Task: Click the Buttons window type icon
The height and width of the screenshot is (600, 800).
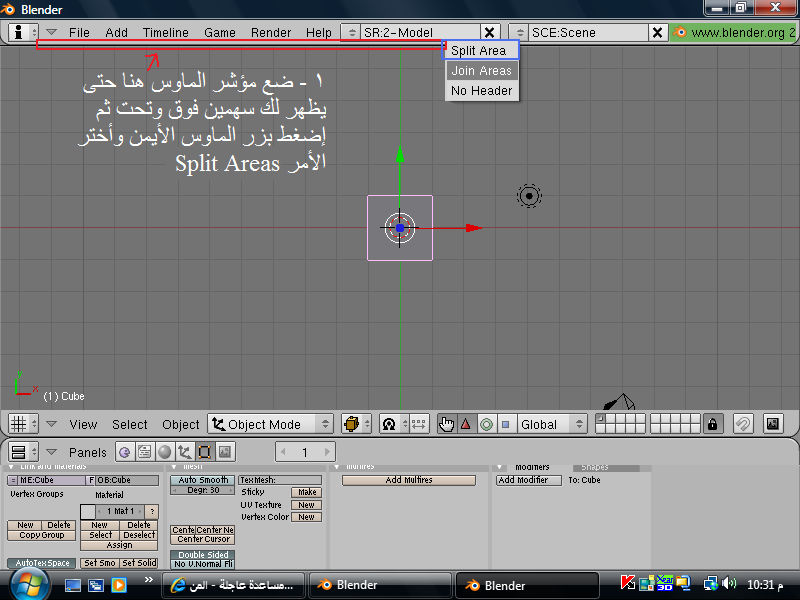Action: (x=23, y=452)
